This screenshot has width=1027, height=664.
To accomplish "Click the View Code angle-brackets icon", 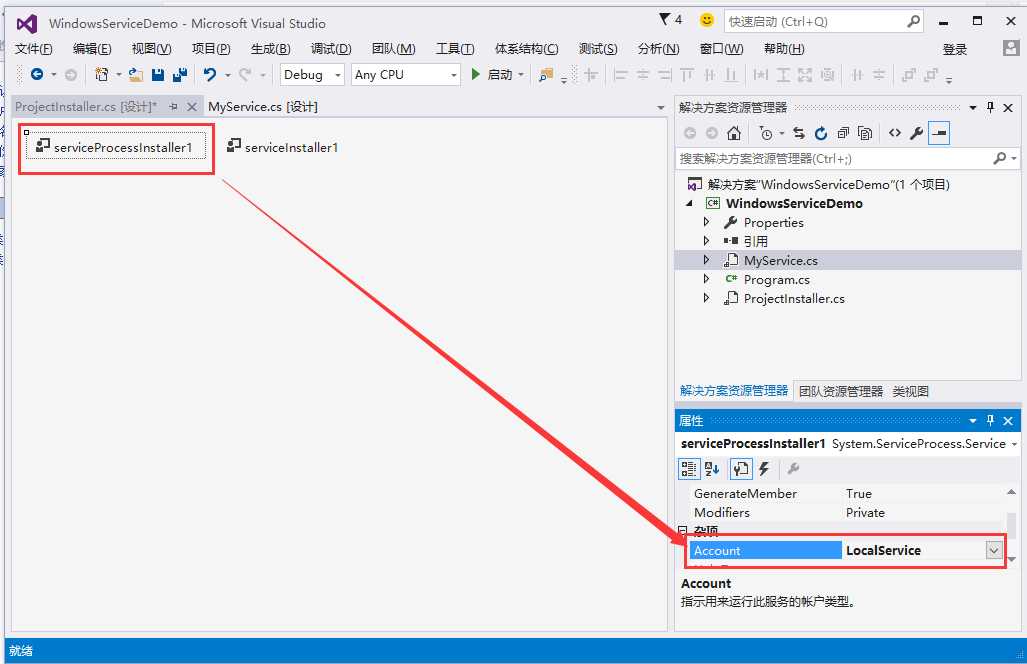I will [x=895, y=134].
